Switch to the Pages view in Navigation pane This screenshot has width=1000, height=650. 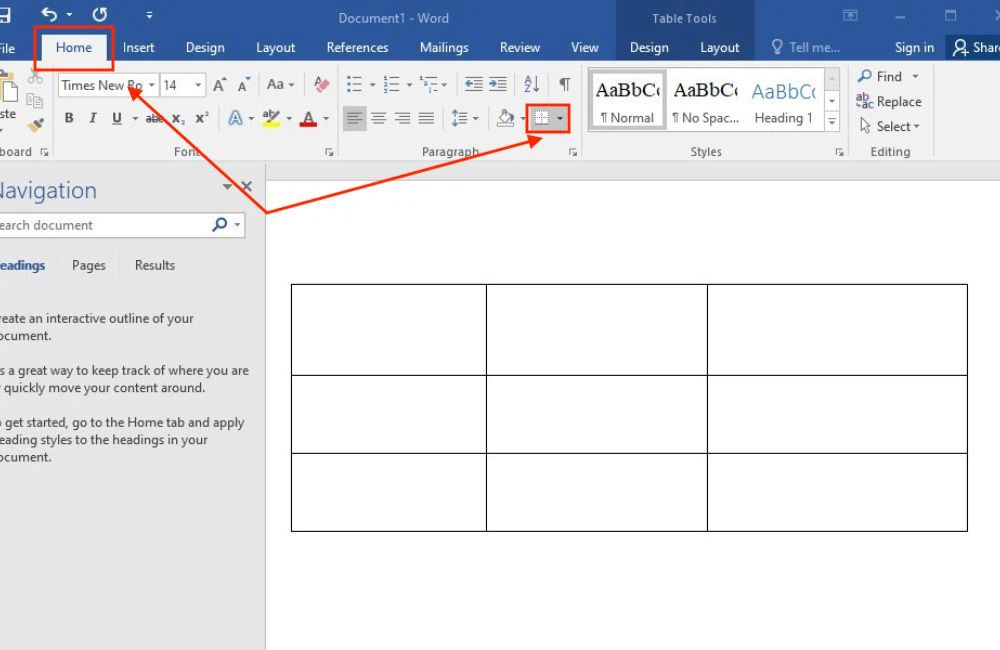tap(88, 264)
